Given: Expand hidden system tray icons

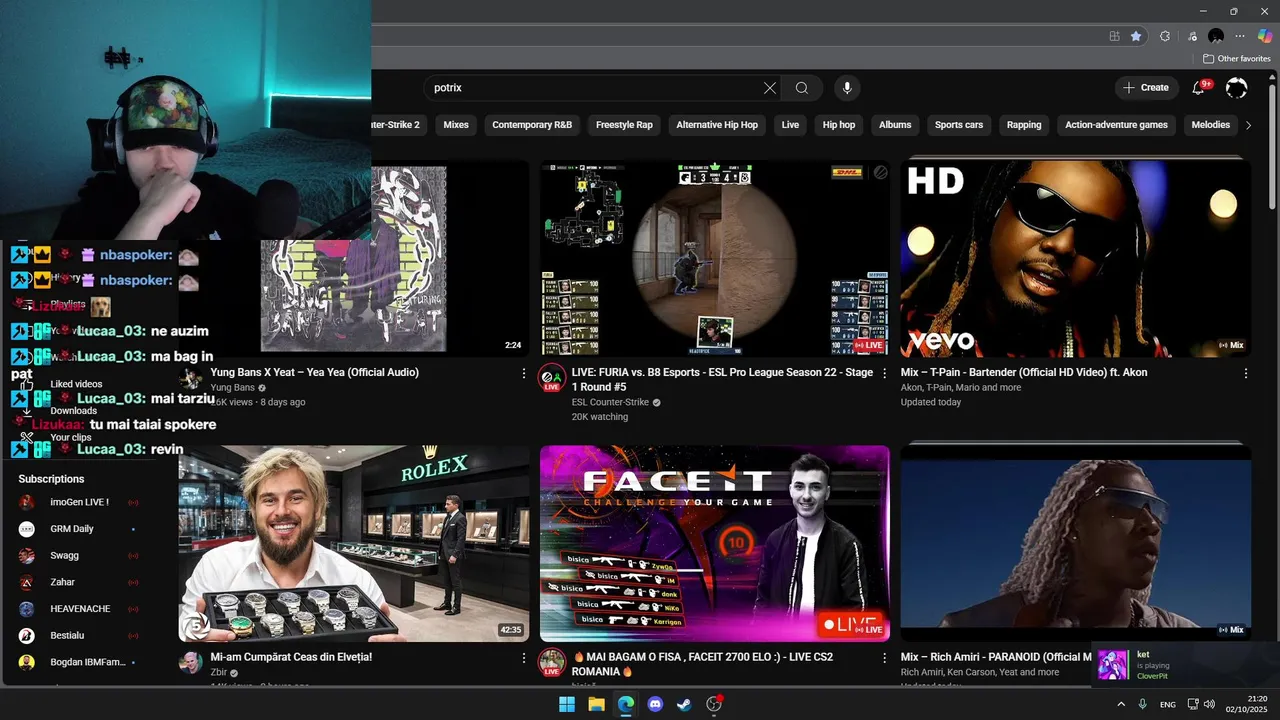Looking at the screenshot, I should tap(1120, 704).
